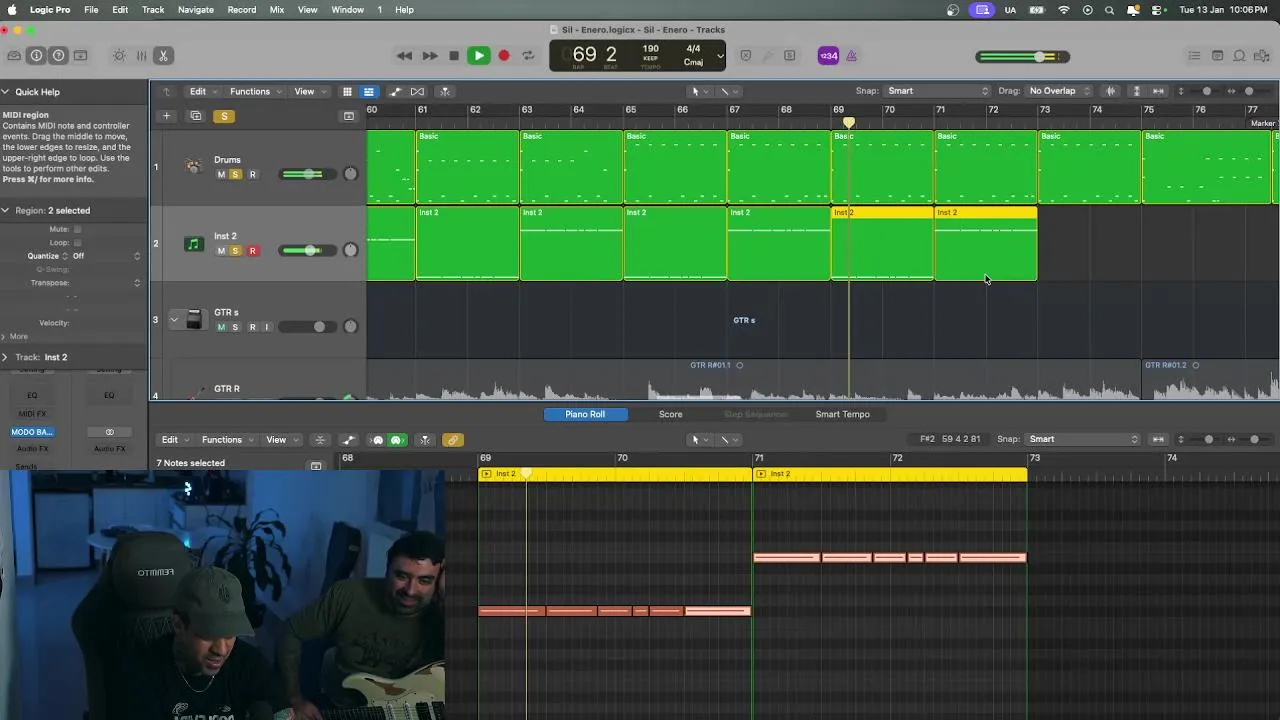Screen dimensions: 1280x720
Task: Toggle the Editors scissors button
Action: 163,56
